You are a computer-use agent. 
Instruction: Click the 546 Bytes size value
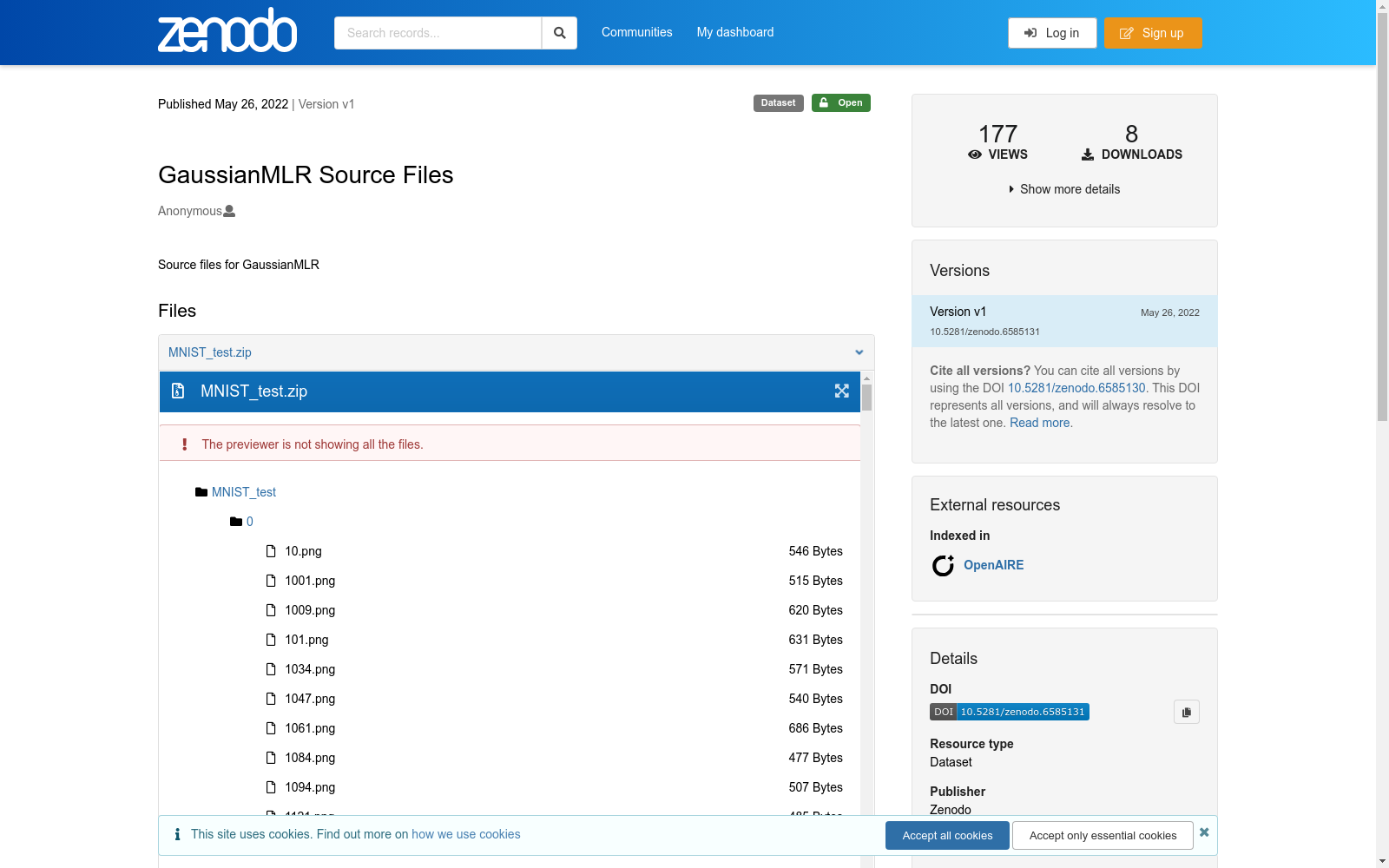tap(815, 551)
